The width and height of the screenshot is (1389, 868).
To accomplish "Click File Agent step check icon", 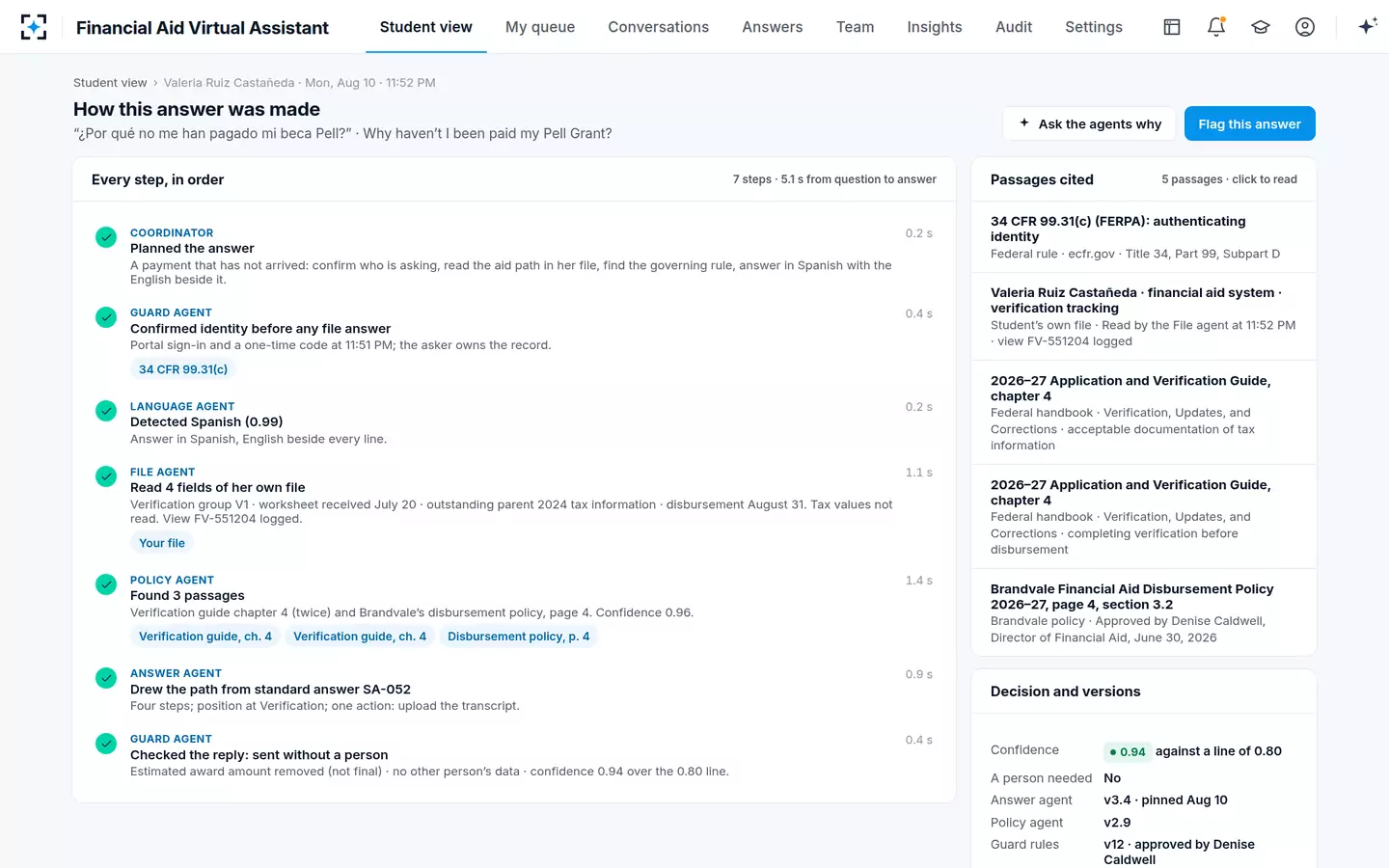I will pos(106,476).
